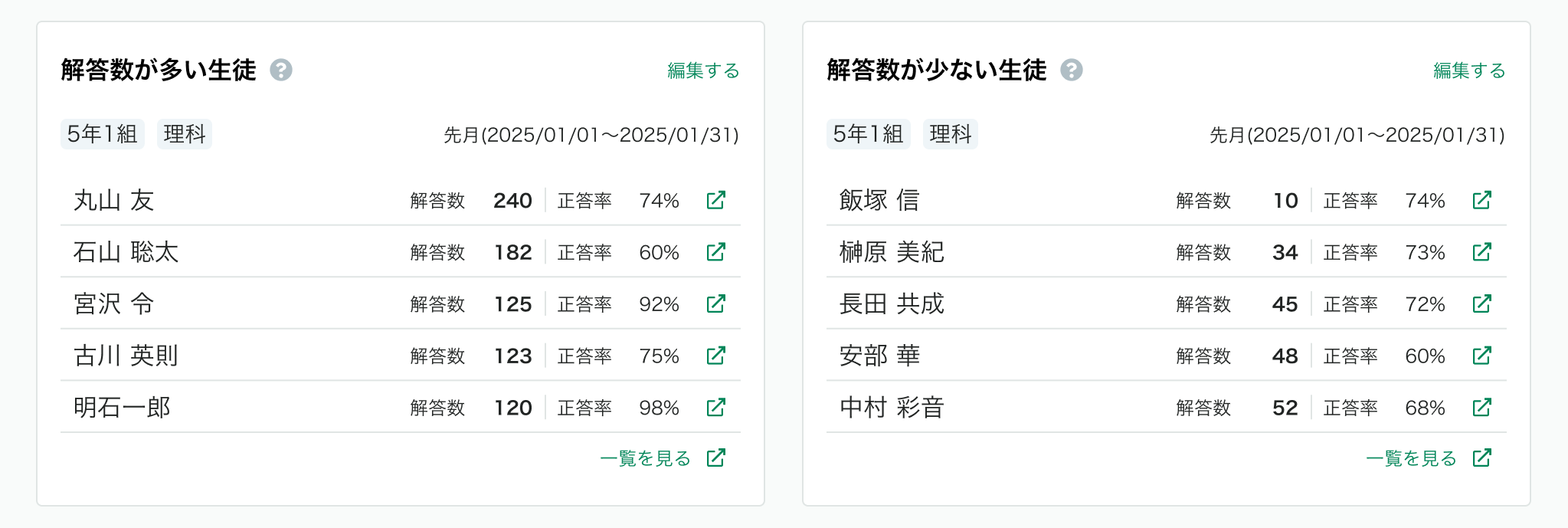The width and height of the screenshot is (1568, 528).
Task: Open external link icon for 中村 彩音
Action: point(1481,407)
